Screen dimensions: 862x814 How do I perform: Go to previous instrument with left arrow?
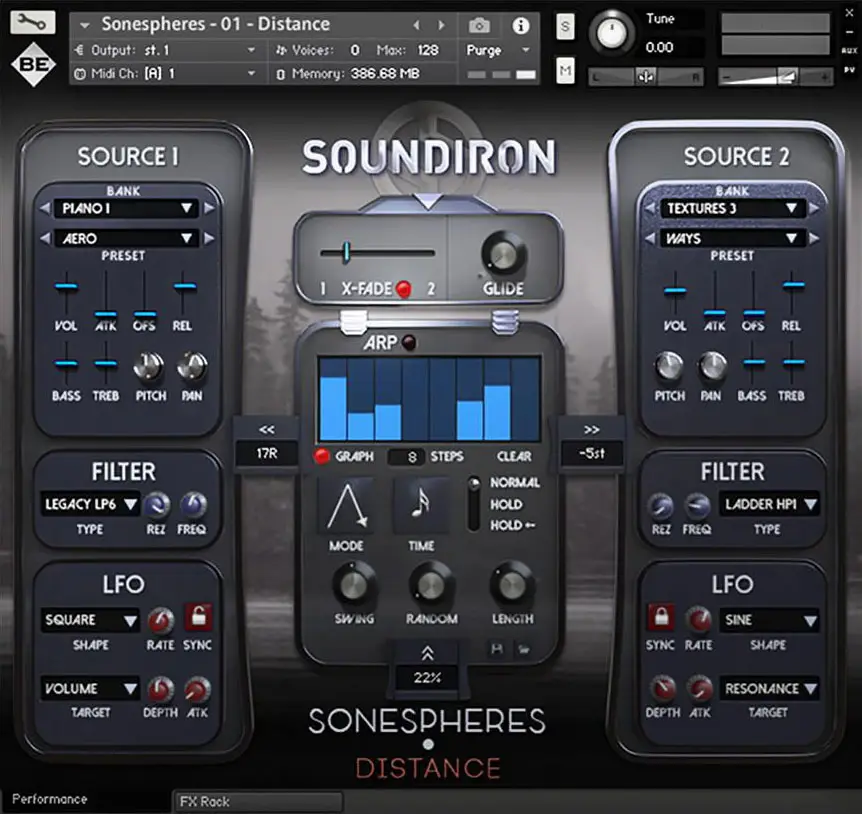(416, 25)
